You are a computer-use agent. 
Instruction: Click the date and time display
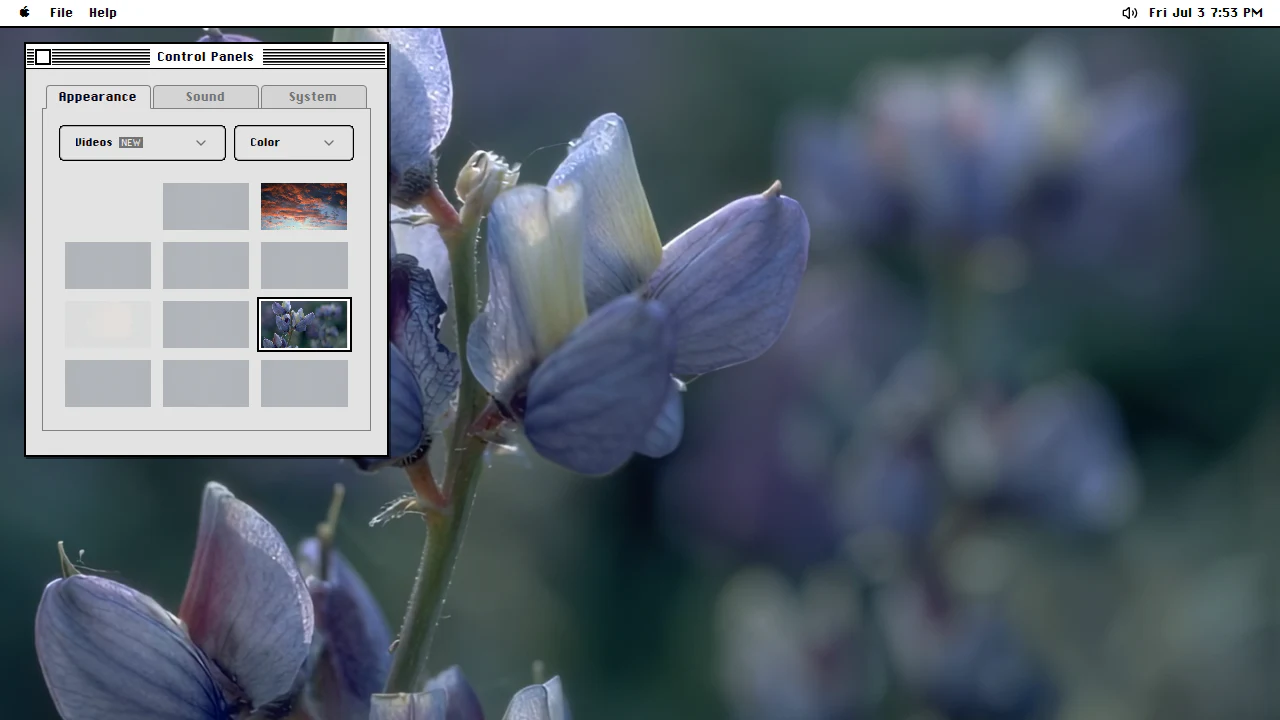[x=1206, y=13]
